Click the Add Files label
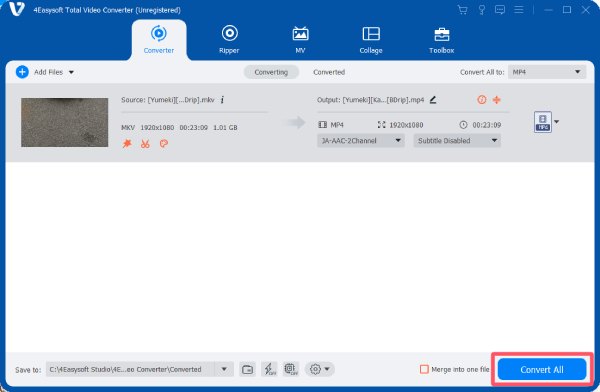This screenshot has height=392, width=600. pyautogui.click(x=49, y=72)
